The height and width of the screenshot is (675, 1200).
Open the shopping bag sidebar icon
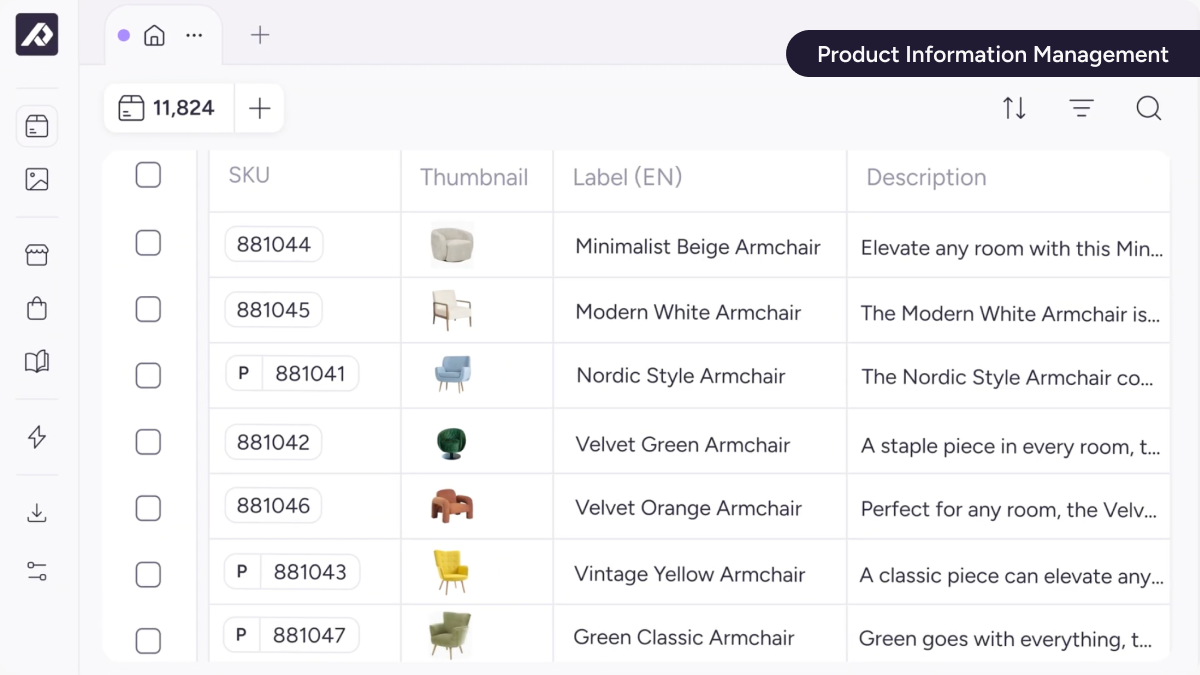[x=37, y=308]
